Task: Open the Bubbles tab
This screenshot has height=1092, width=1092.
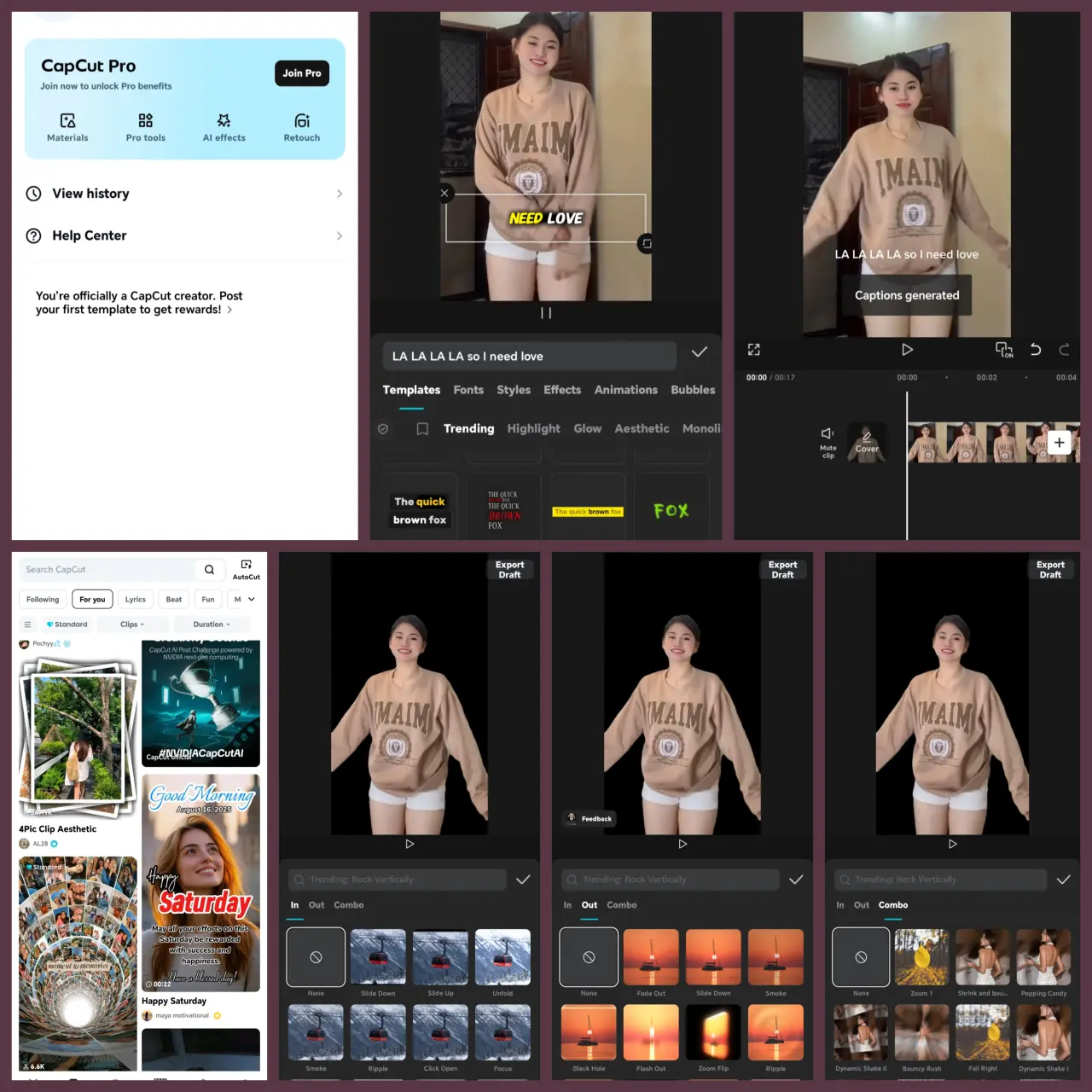Action: tap(693, 390)
